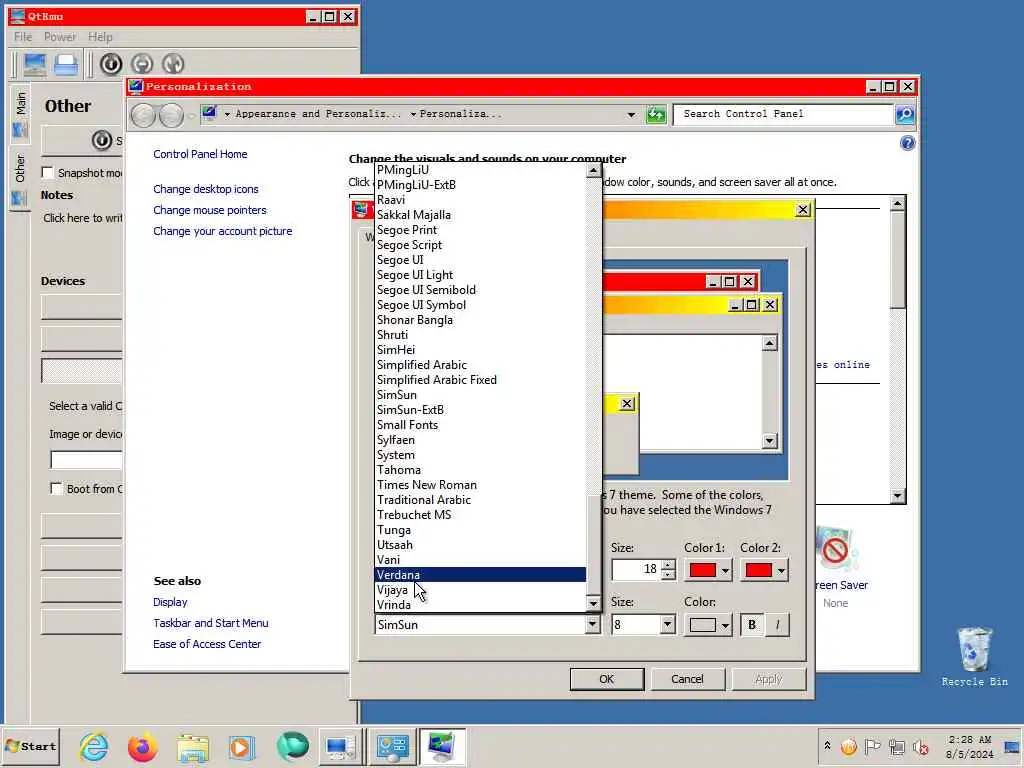Launch Firefox from the taskbar
The height and width of the screenshot is (768, 1024).
pos(142,746)
